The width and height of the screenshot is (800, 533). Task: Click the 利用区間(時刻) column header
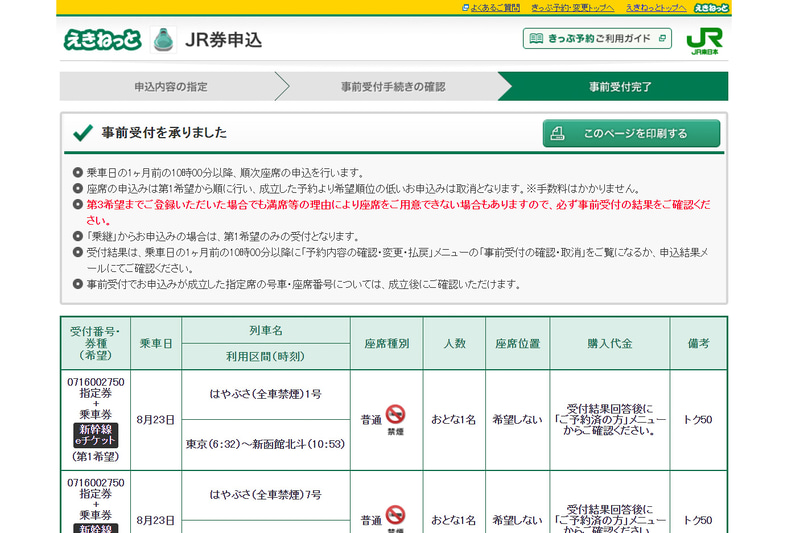(266, 357)
